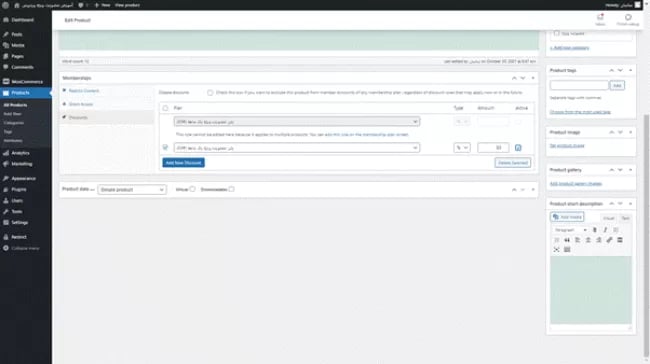Untick the checked discount row checkbox

[165, 148]
